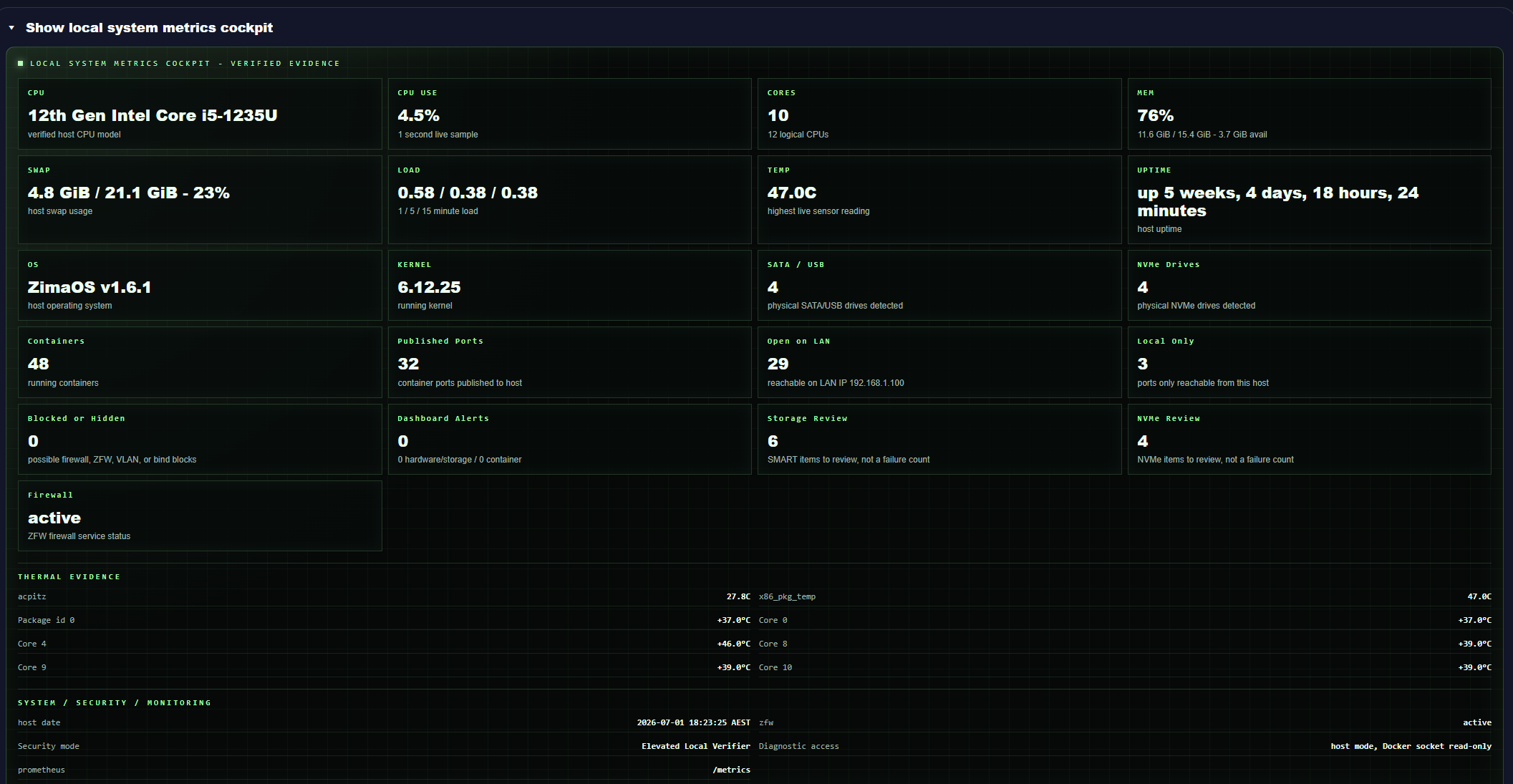Click '12 logical CPUs' subtitle
The image size is (1513, 784).
[798, 135]
